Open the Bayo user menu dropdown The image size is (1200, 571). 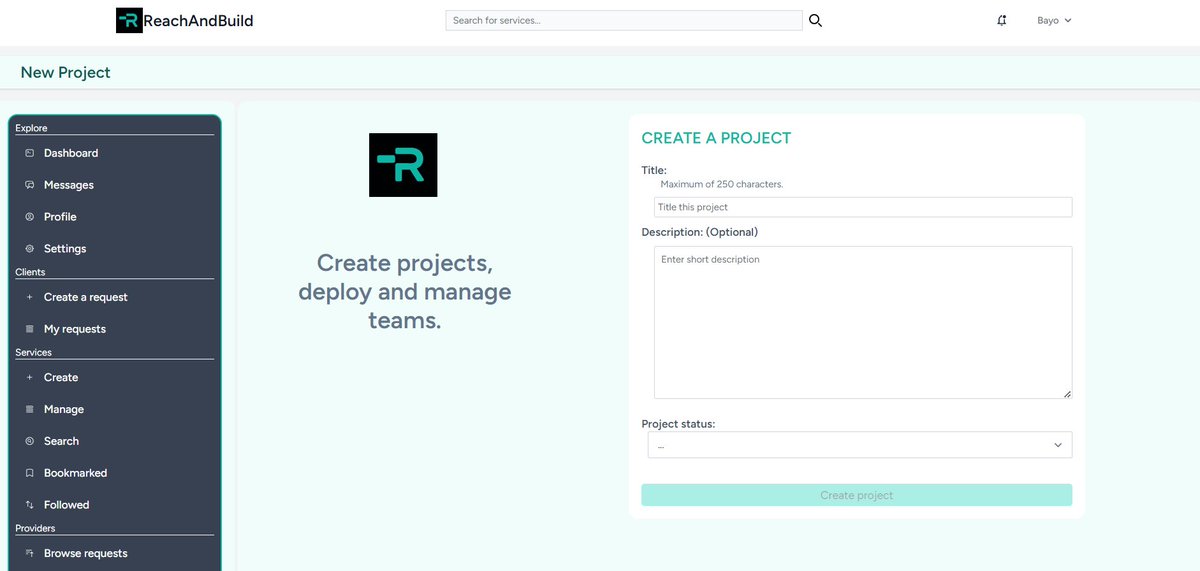[1054, 20]
